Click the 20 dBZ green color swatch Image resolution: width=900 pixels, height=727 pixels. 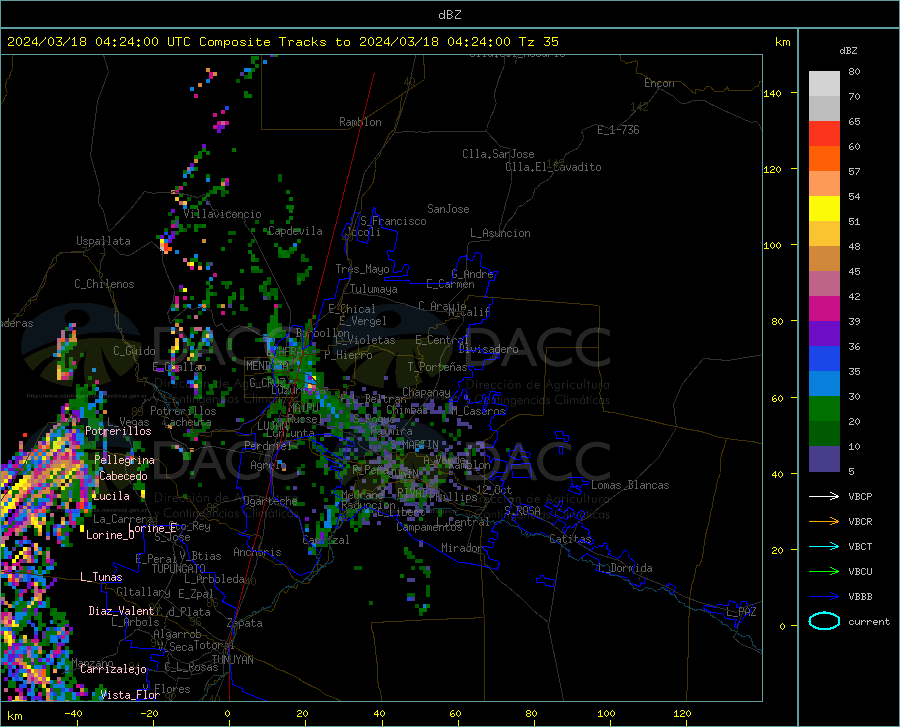pyautogui.click(x=824, y=409)
